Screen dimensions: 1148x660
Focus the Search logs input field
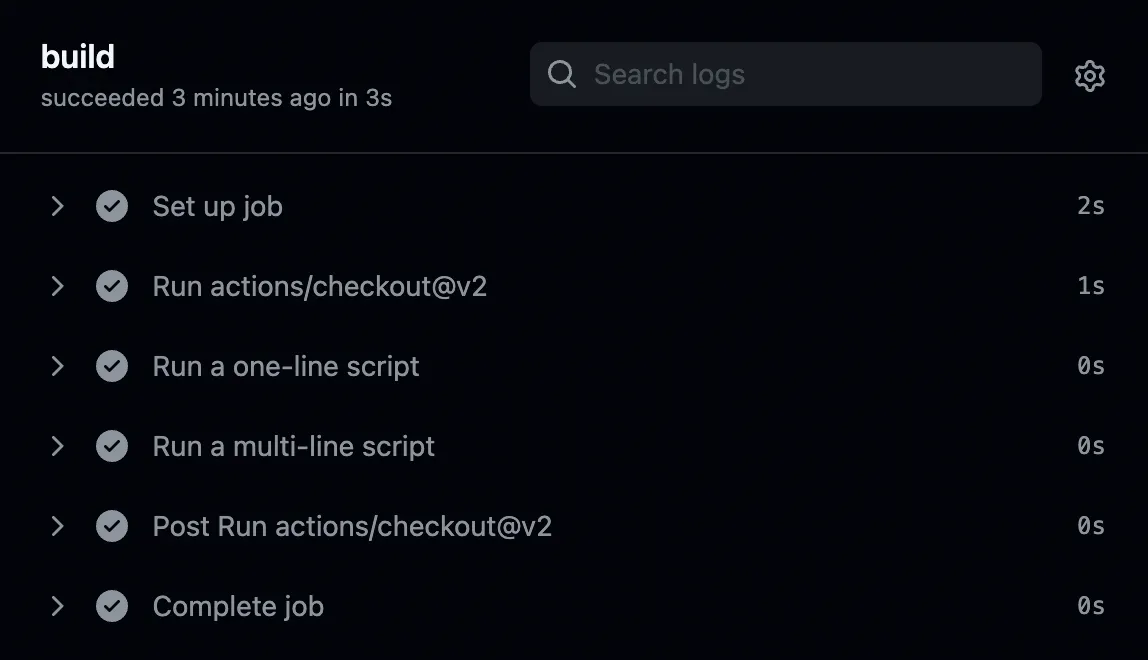tap(800, 74)
